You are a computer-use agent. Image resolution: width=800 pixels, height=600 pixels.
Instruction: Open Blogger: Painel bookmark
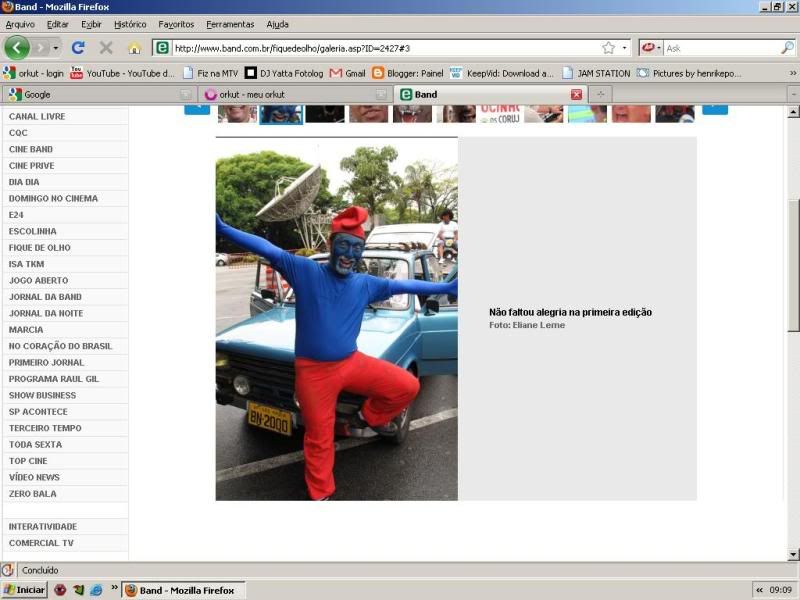tap(408, 73)
